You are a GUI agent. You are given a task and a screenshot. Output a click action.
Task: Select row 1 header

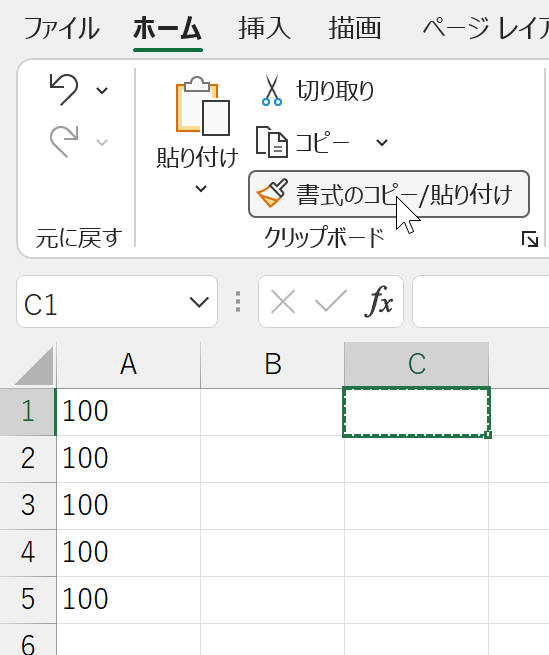click(28, 412)
